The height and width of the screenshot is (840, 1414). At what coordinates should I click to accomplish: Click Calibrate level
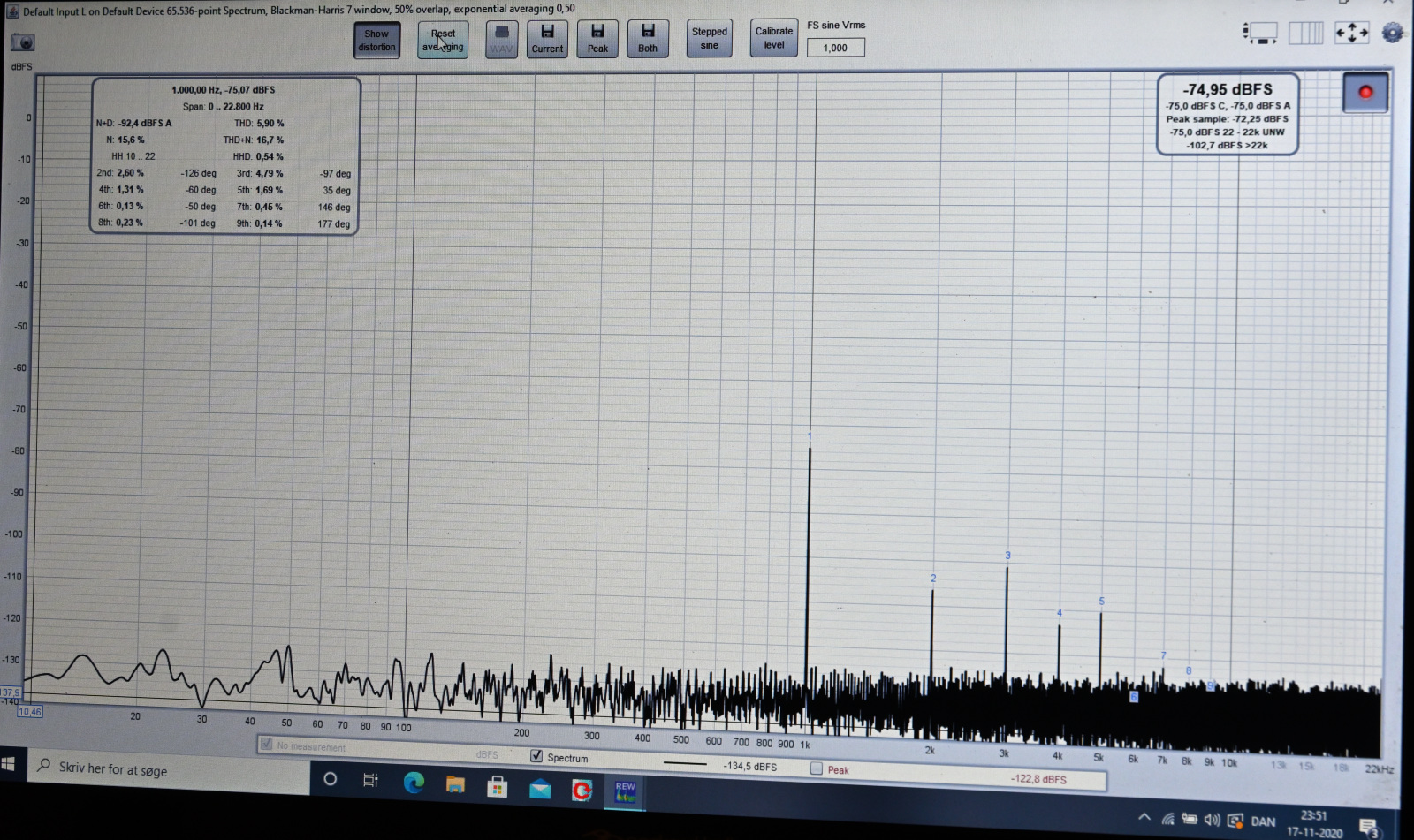point(773,38)
